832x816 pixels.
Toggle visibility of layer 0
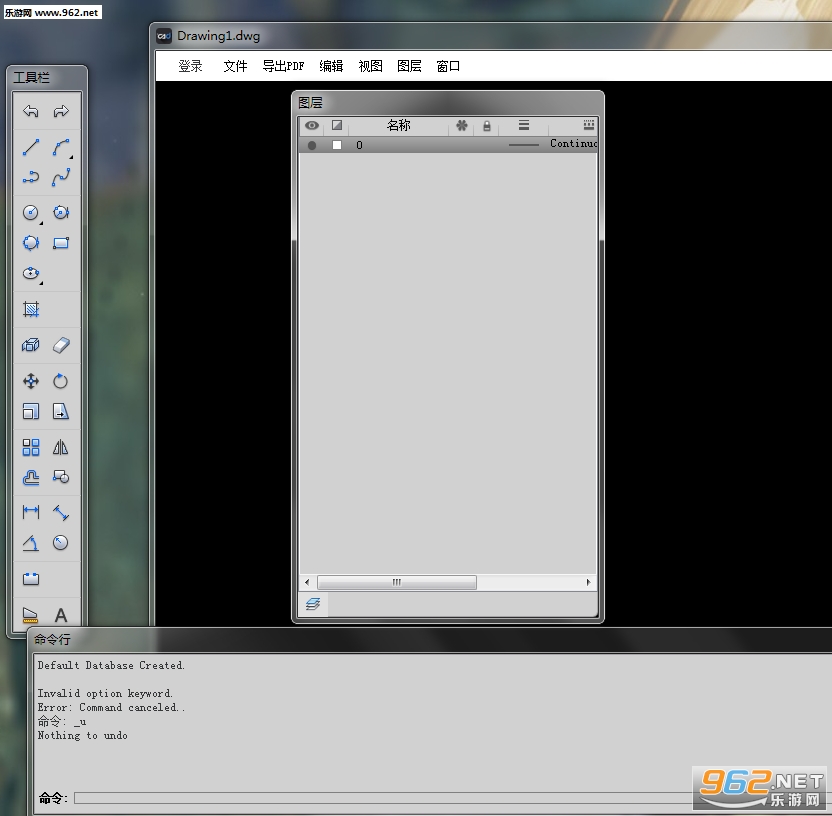point(312,145)
